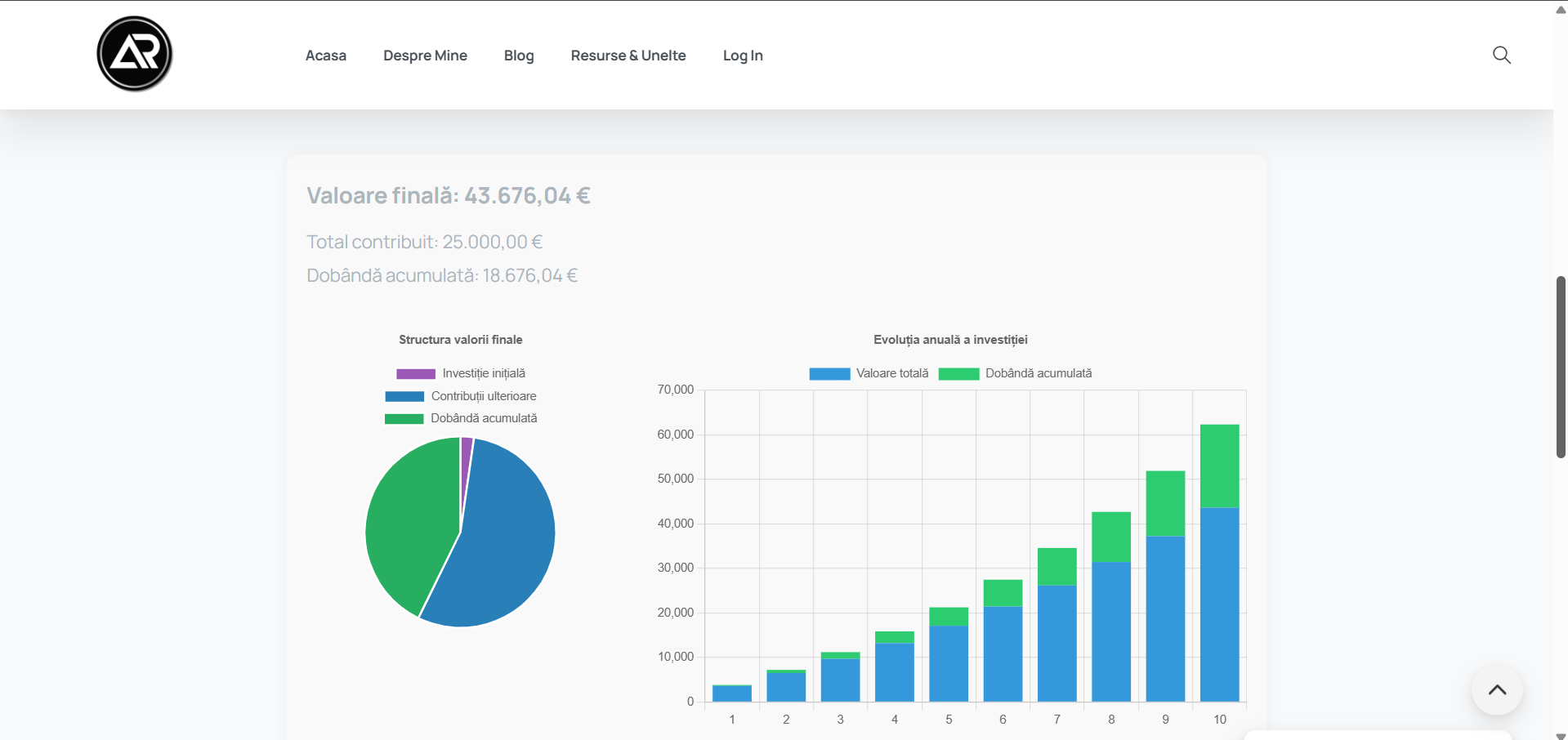Toggle Contribuții ulterioare legend entry

point(484,396)
